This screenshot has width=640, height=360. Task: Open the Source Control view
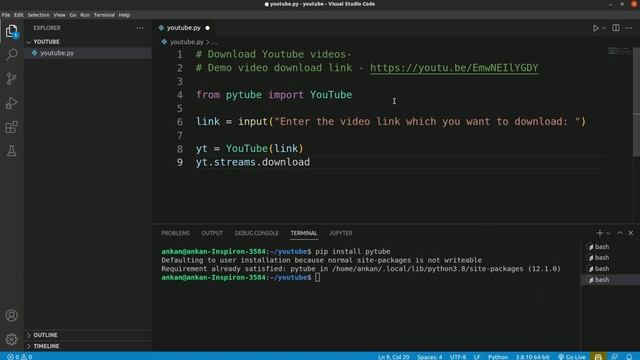pos(11,78)
